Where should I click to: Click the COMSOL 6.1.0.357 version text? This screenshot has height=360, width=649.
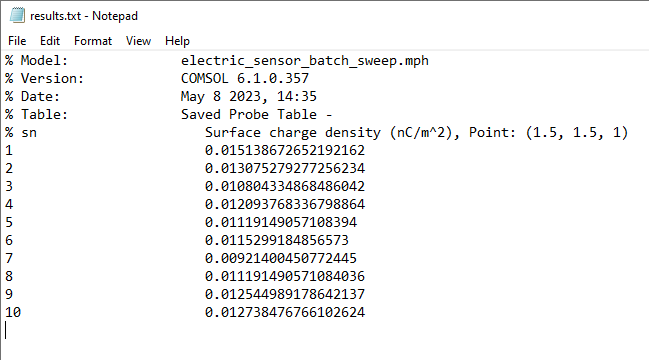click(245, 79)
